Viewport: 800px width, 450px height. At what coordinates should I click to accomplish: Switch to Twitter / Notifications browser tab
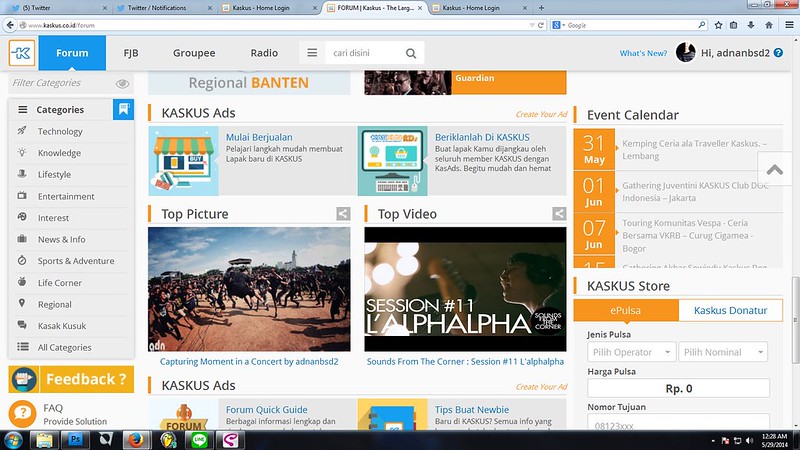point(162,8)
